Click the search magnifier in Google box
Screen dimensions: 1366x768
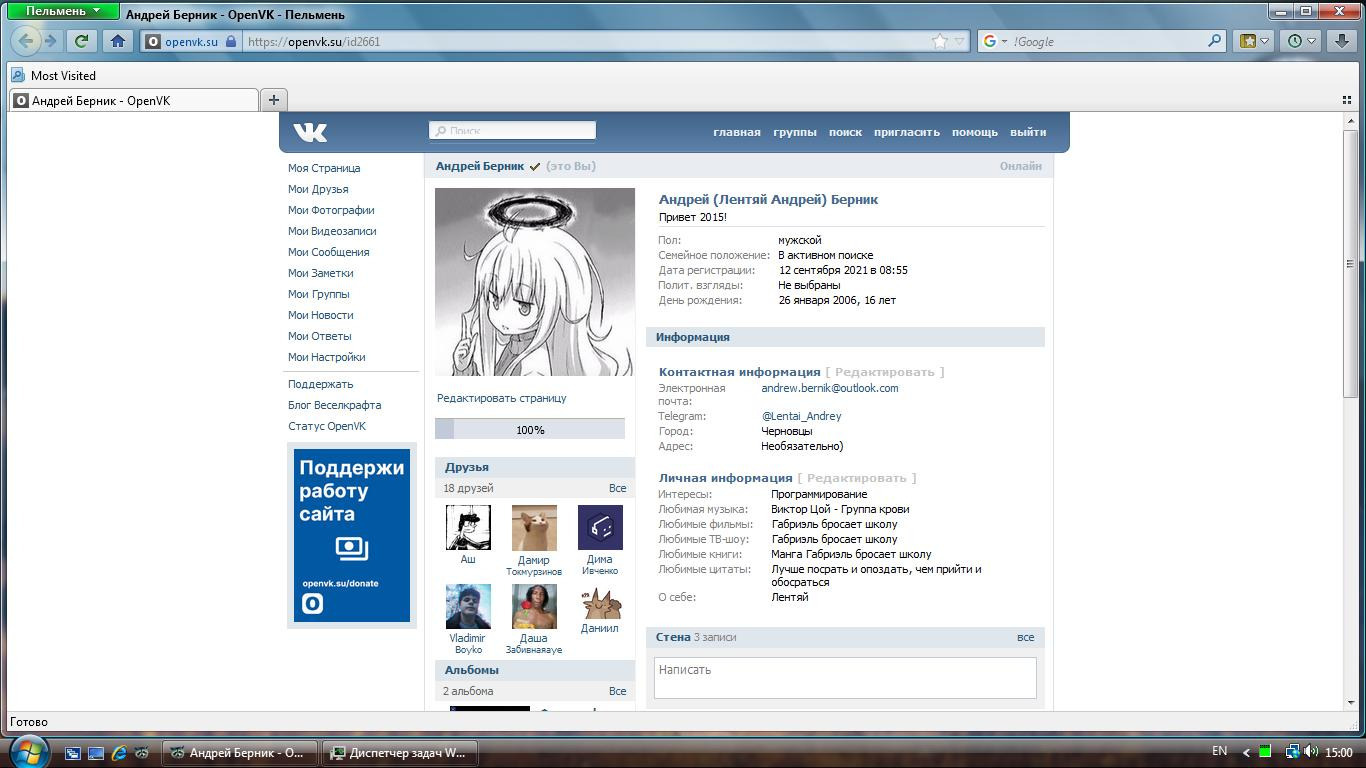(x=1215, y=41)
